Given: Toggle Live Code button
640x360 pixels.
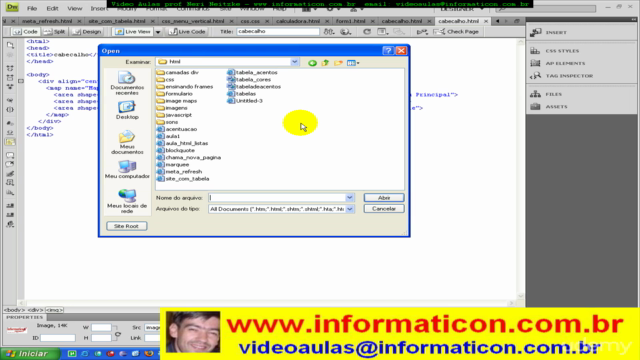Looking at the screenshot, I should [x=187, y=31].
